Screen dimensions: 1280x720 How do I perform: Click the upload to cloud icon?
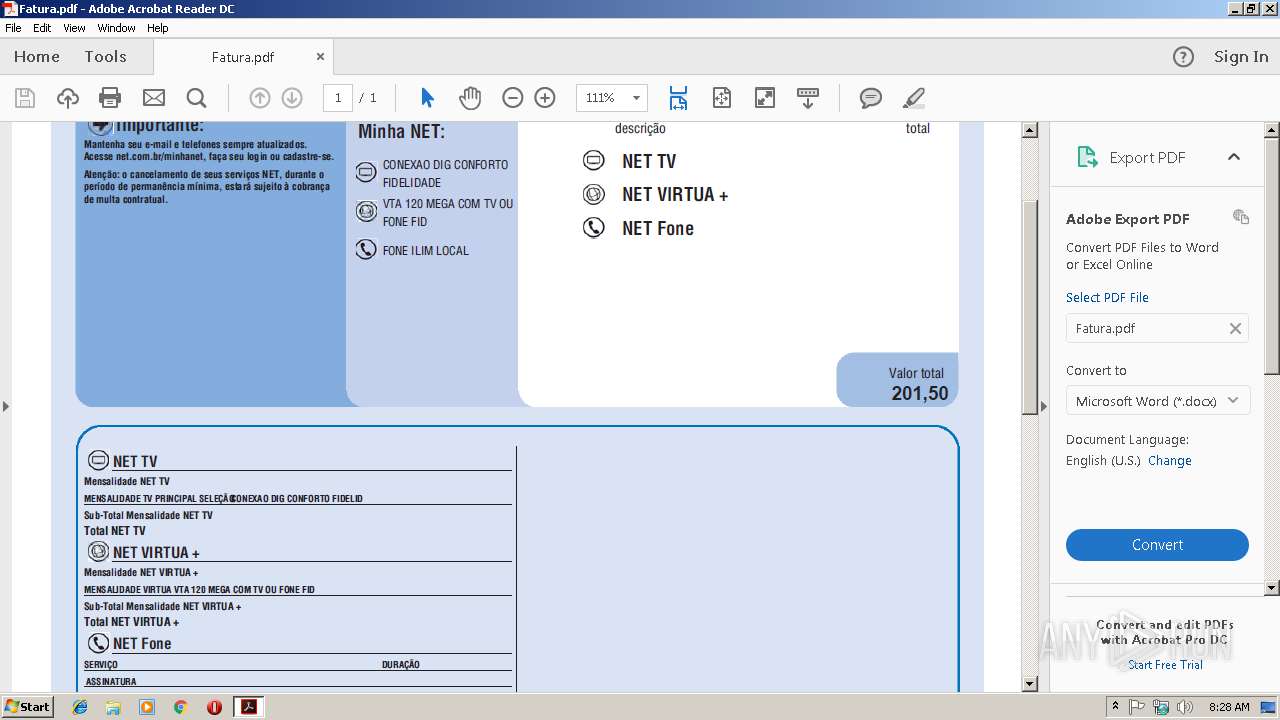click(67, 98)
